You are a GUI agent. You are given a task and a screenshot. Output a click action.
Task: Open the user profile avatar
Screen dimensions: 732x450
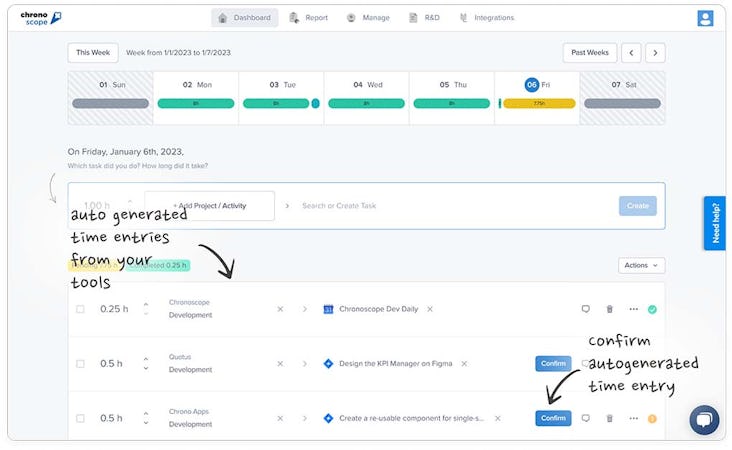coord(705,18)
